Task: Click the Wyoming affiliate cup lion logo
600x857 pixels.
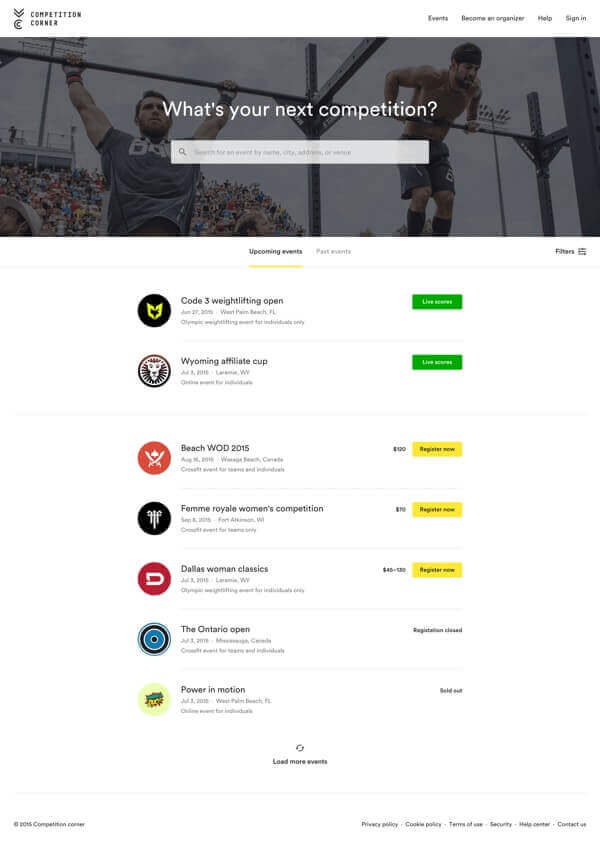Action: [x=154, y=371]
